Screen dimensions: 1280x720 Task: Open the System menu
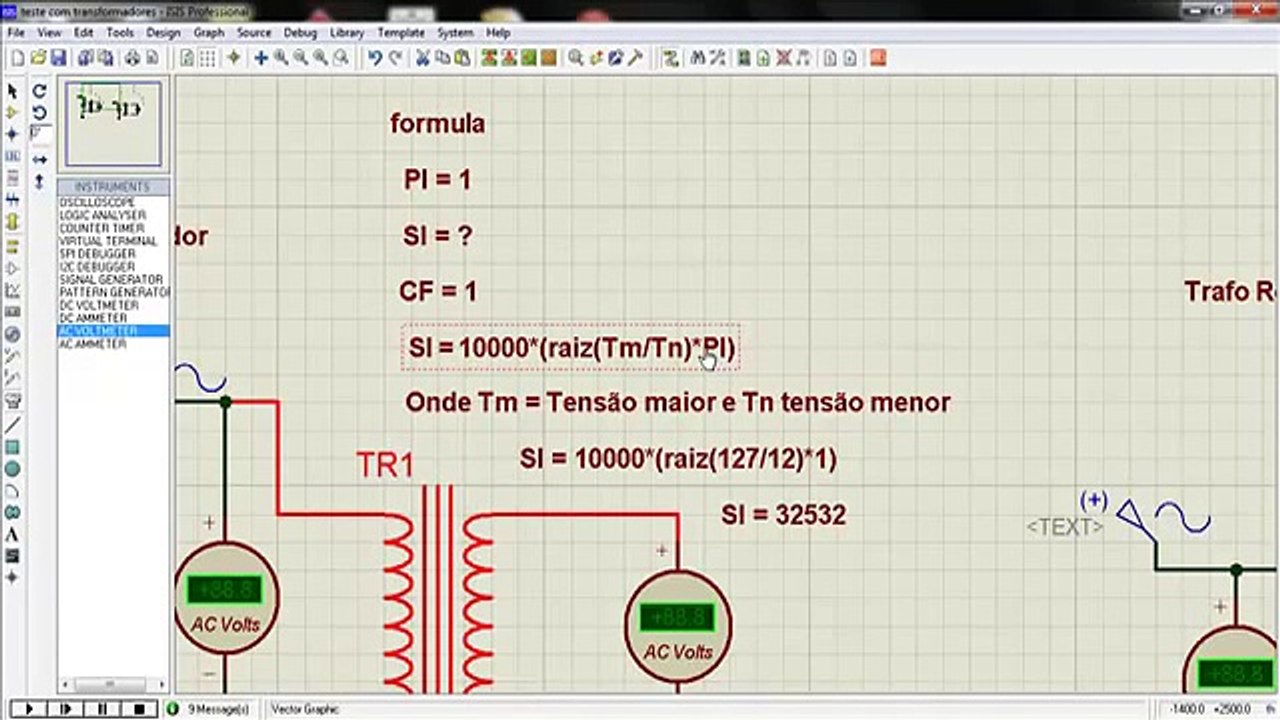(x=455, y=33)
